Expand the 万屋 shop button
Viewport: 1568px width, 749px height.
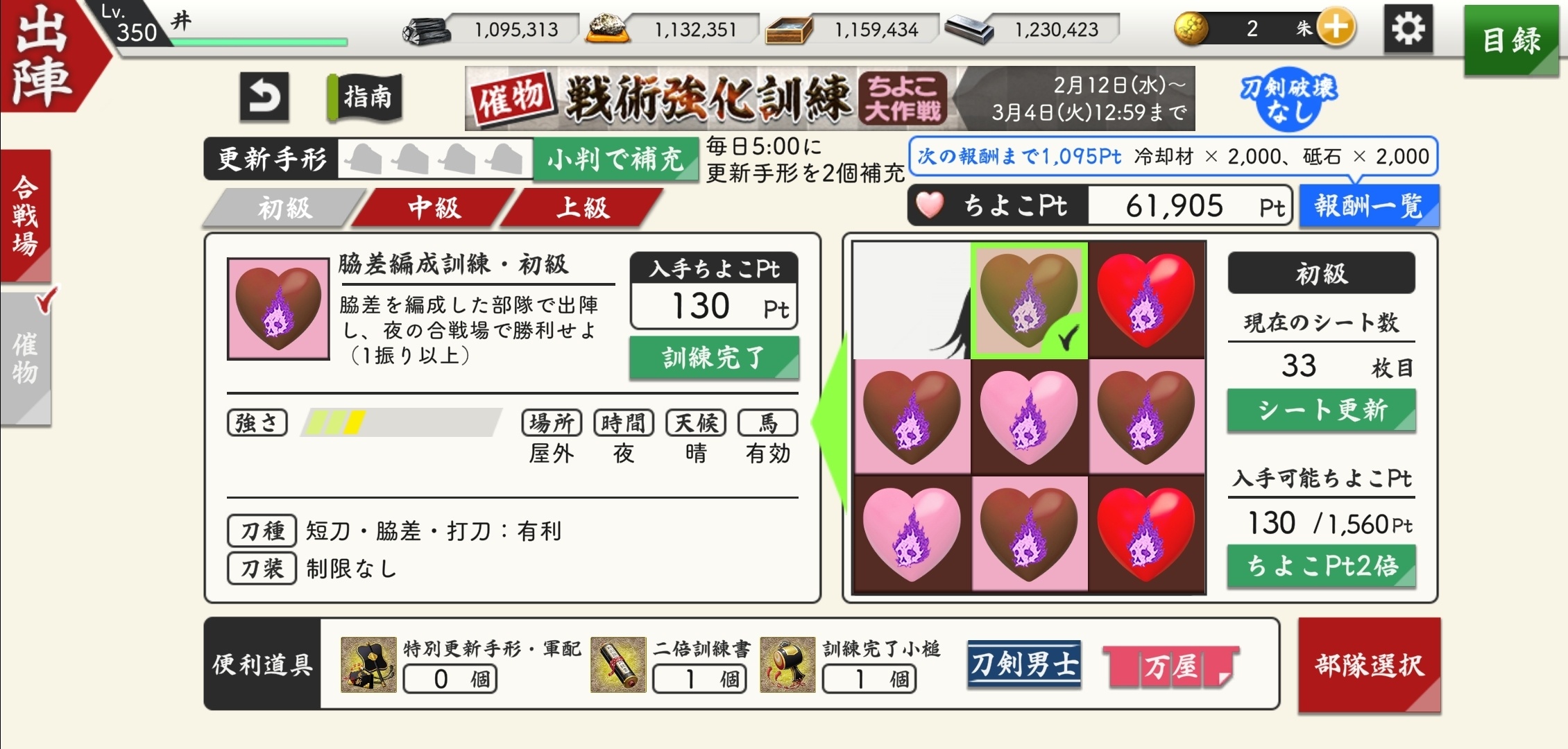click(1170, 666)
